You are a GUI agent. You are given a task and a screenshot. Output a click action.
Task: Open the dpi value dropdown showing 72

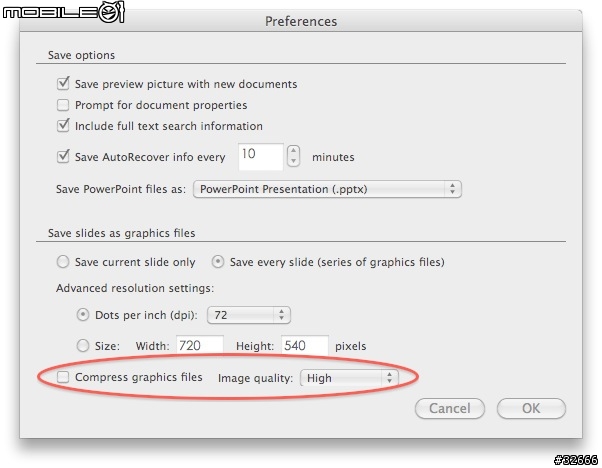pos(249,315)
